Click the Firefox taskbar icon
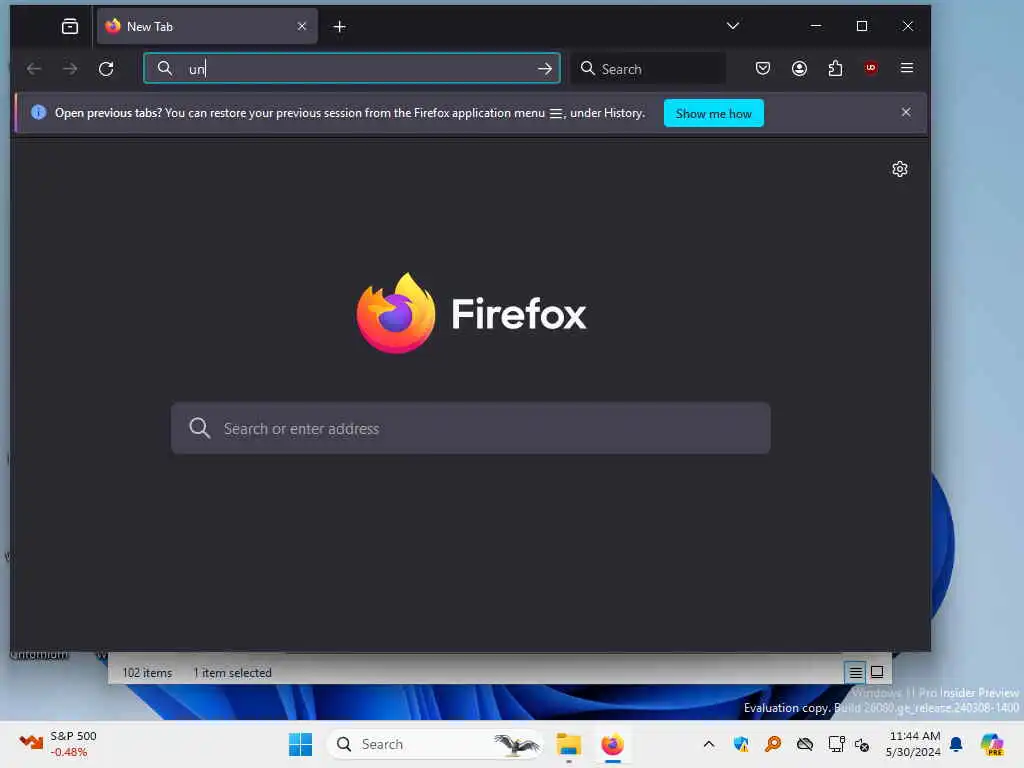The image size is (1024, 768). (x=613, y=744)
